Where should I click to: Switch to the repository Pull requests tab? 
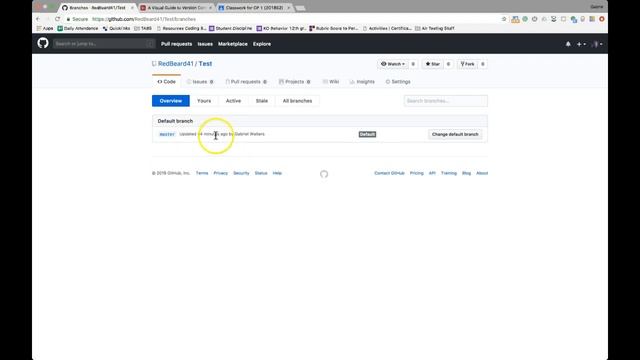click(x=246, y=82)
